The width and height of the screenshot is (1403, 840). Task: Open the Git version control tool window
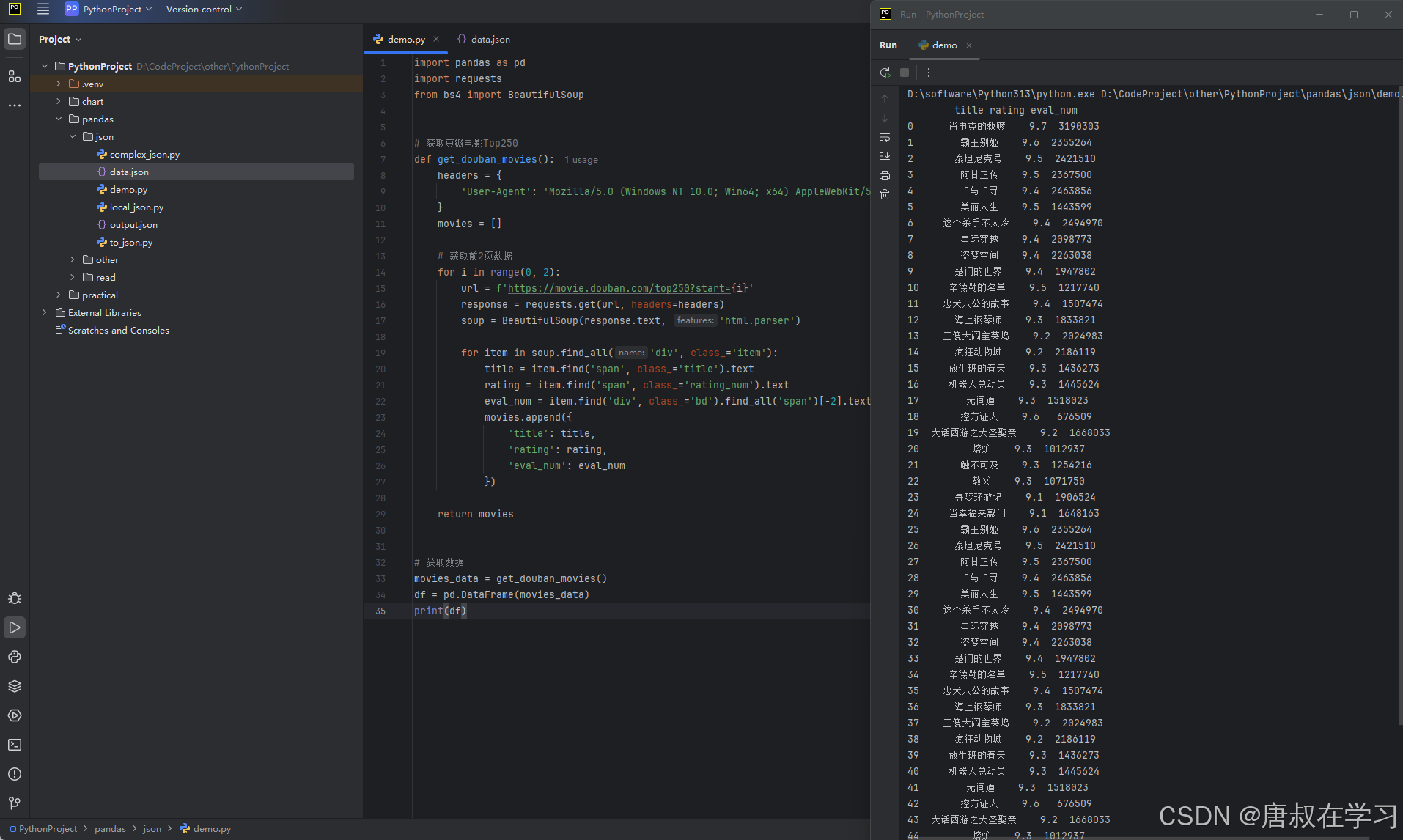[15, 803]
